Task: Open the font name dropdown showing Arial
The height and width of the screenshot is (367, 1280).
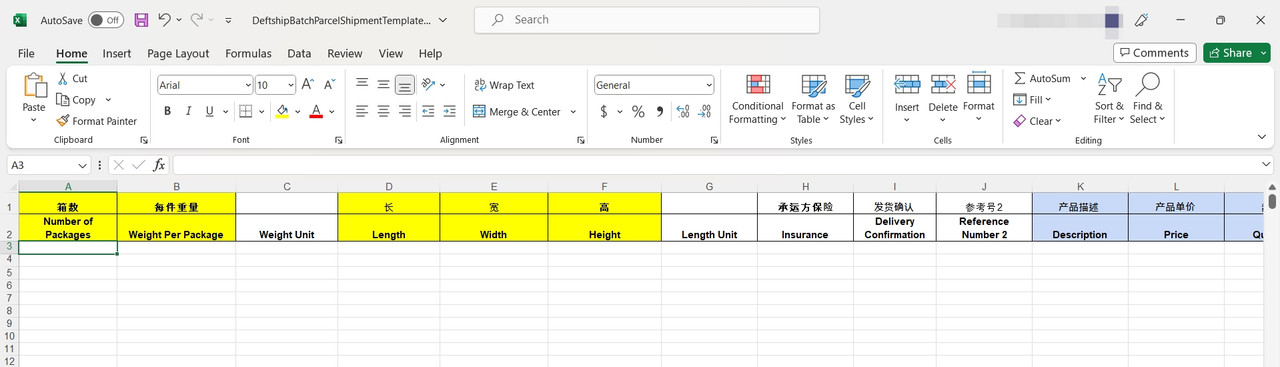Action: [205, 85]
